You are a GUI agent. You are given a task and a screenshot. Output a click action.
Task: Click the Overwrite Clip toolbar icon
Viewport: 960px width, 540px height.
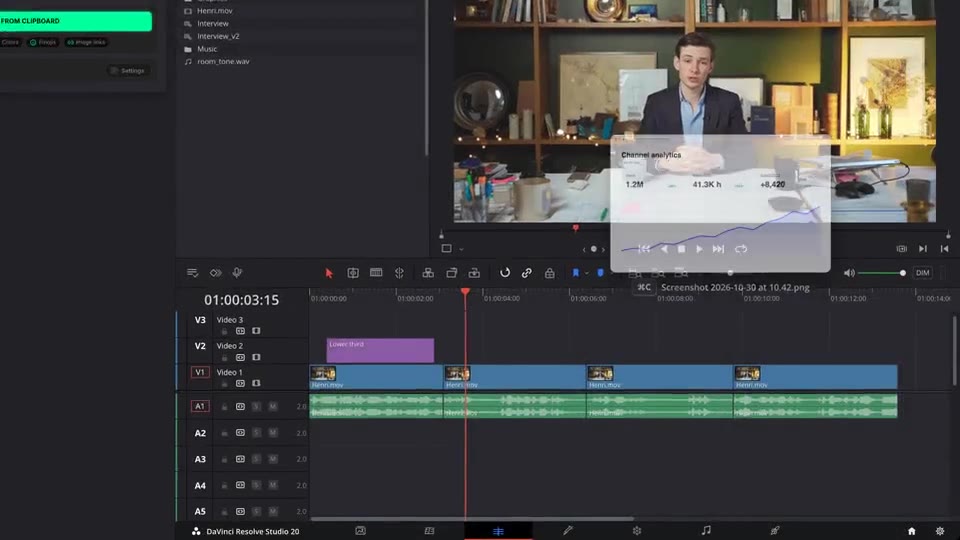point(451,273)
